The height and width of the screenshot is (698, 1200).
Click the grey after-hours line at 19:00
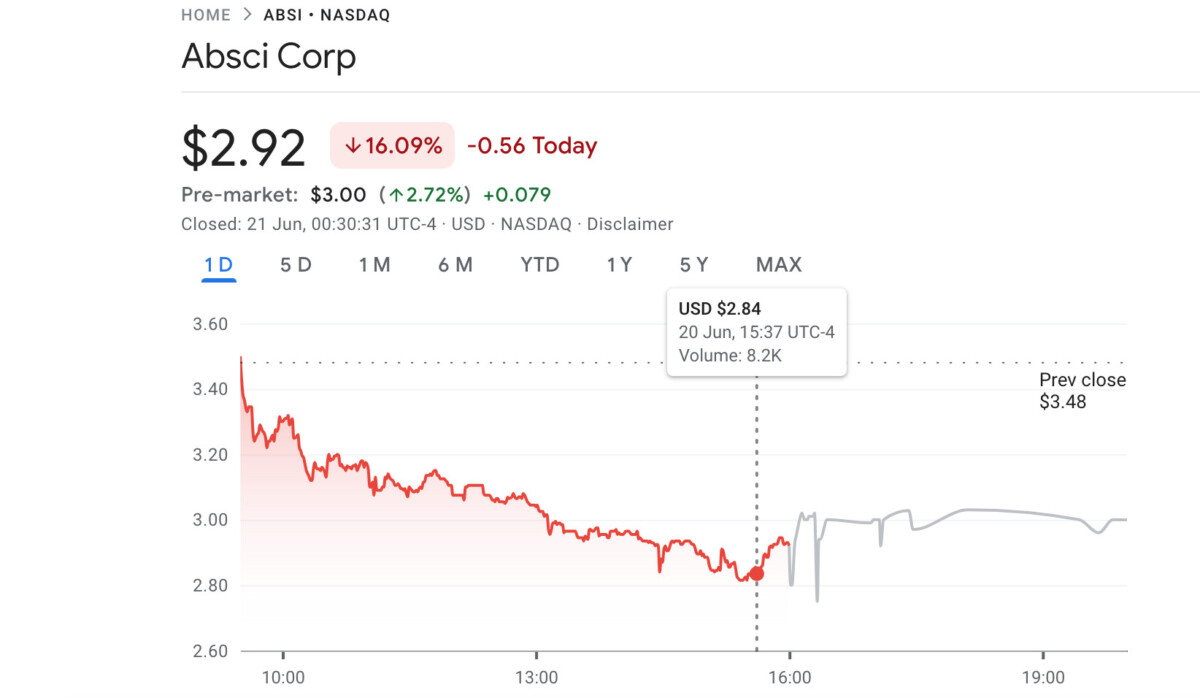point(1043,516)
